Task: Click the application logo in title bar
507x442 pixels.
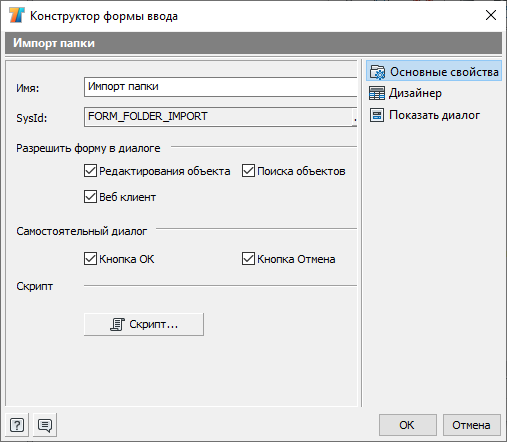Action: 17,15
